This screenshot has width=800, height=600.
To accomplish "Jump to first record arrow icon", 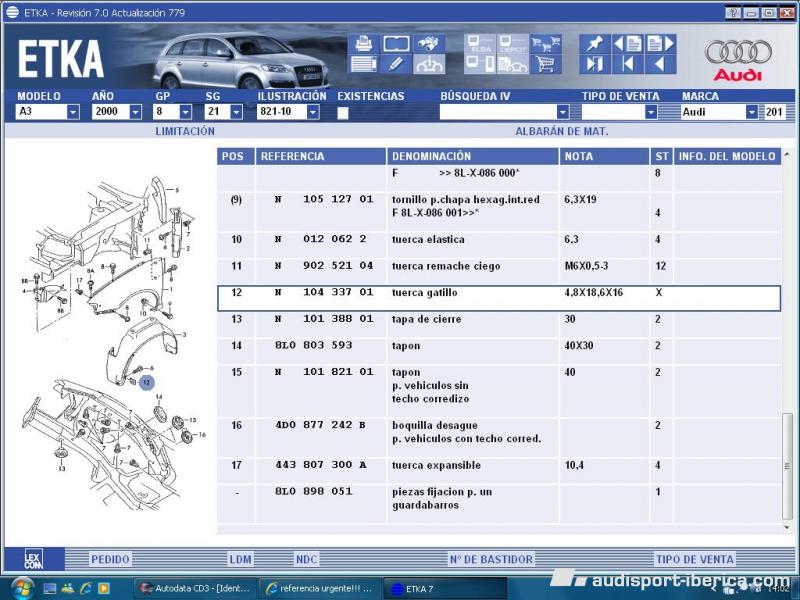I will 628,64.
